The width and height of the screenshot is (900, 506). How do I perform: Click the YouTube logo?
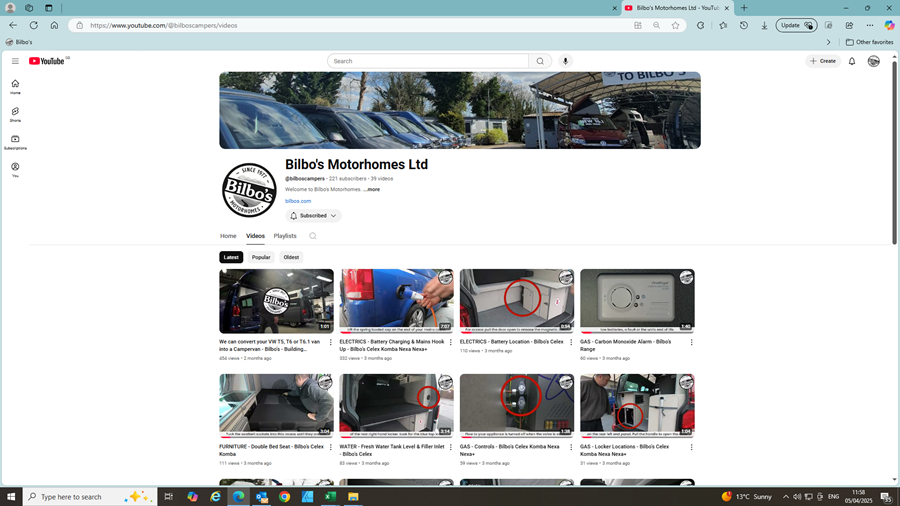47,61
